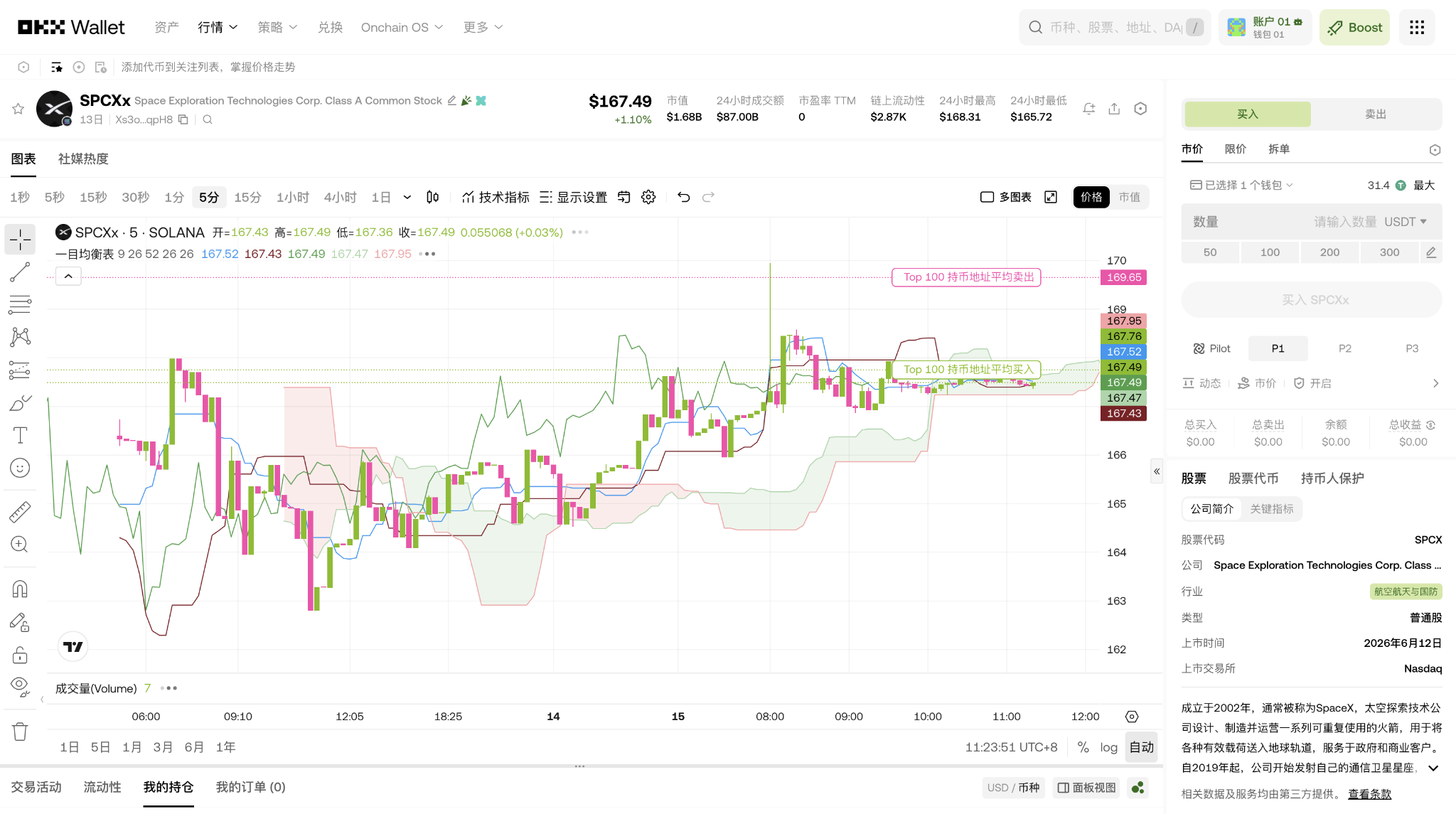Screen dimensions: 1456x814
Task: Focus the token search field
Action: pos(1115,27)
